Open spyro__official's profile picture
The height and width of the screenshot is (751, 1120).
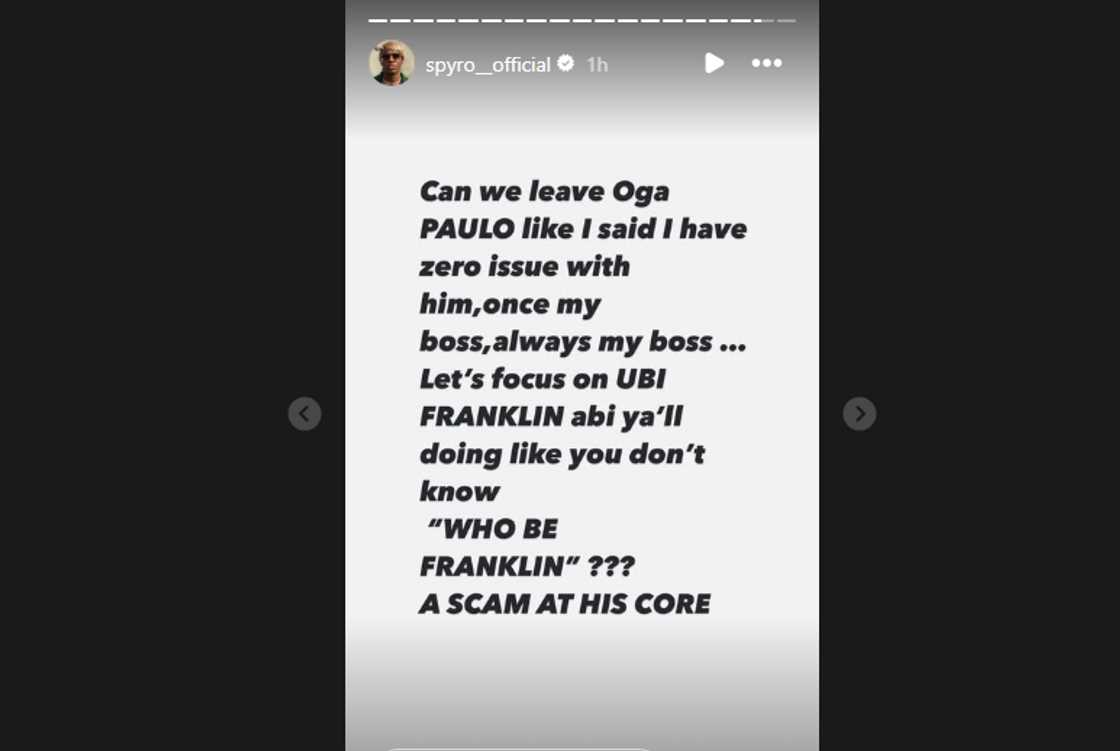tap(391, 63)
